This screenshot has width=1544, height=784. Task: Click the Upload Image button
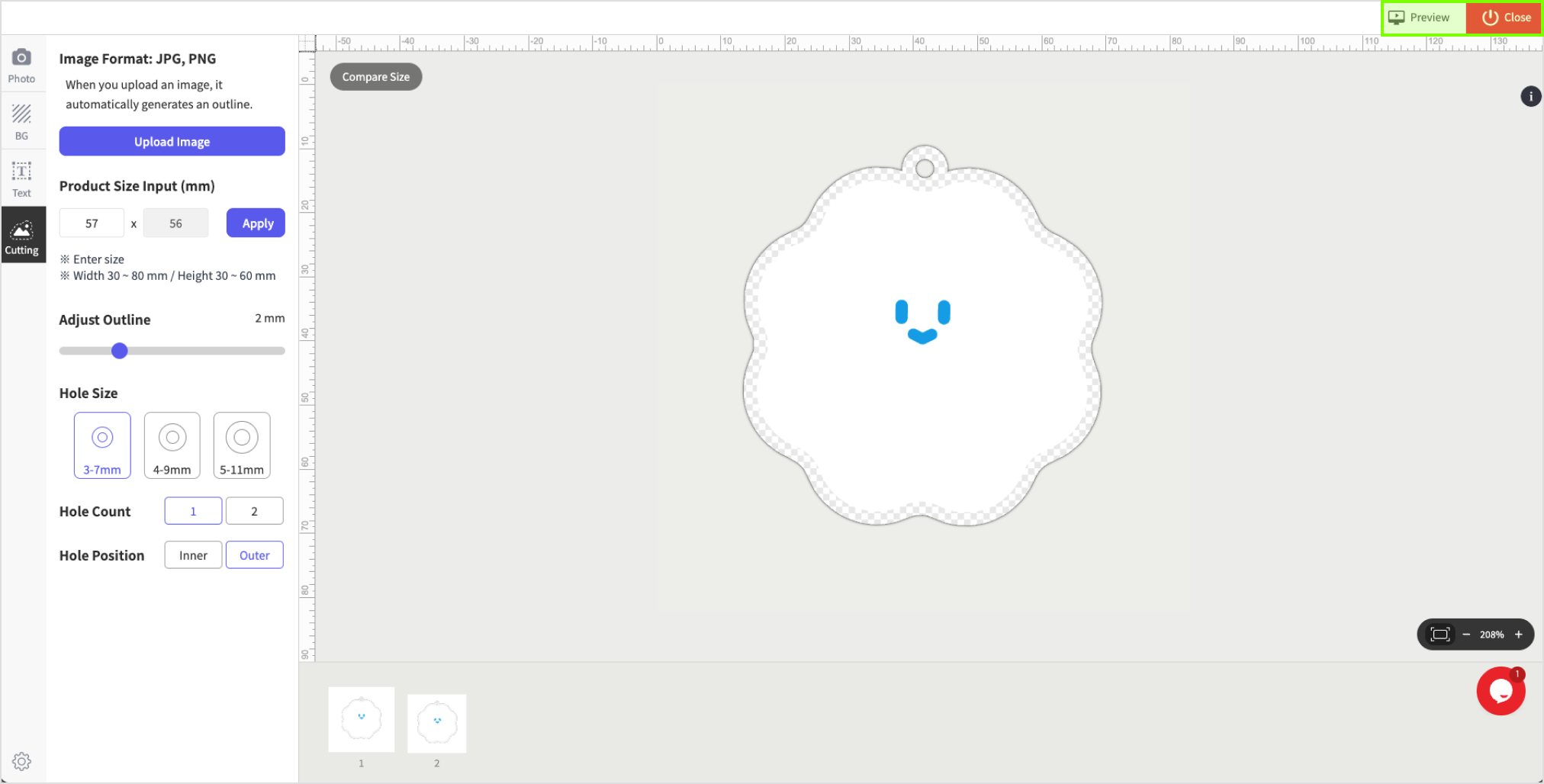[x=172, y=142]
